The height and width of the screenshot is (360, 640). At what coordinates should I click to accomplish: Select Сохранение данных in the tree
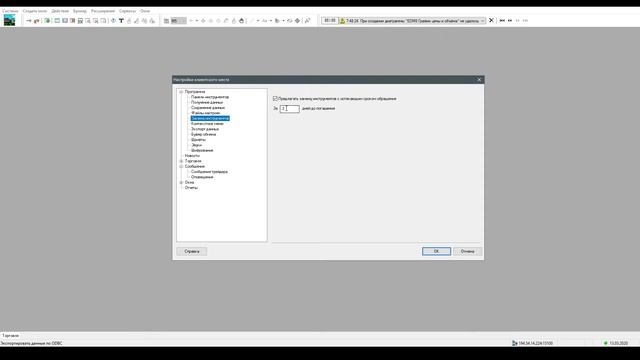point(208,108)
